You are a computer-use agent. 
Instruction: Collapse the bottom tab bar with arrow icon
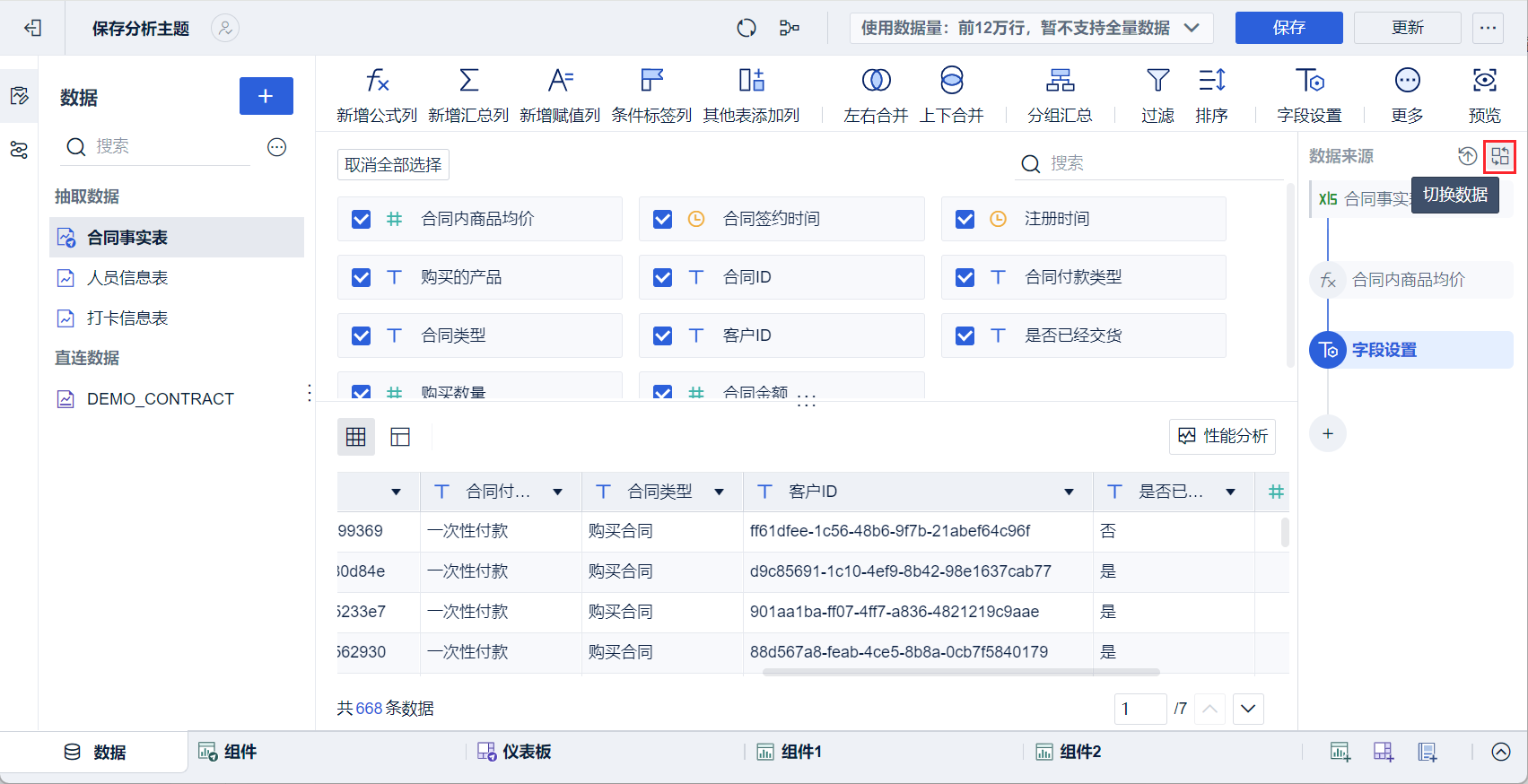pyautogui.click(x=1501, y=752)
